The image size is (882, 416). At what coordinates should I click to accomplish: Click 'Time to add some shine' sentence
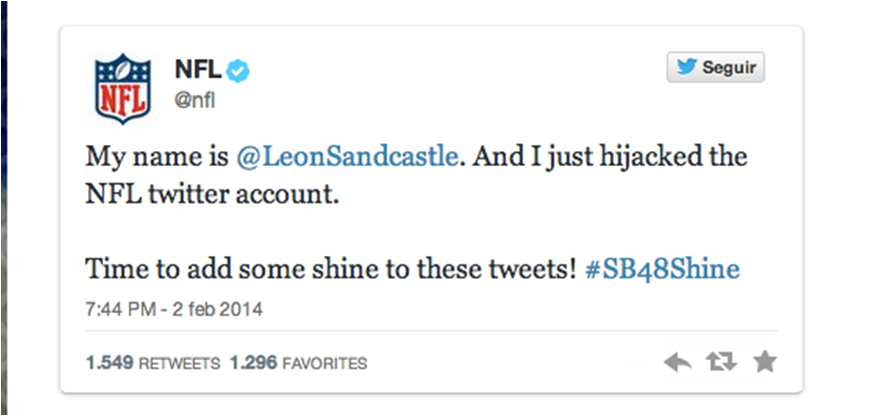(228, 270)
